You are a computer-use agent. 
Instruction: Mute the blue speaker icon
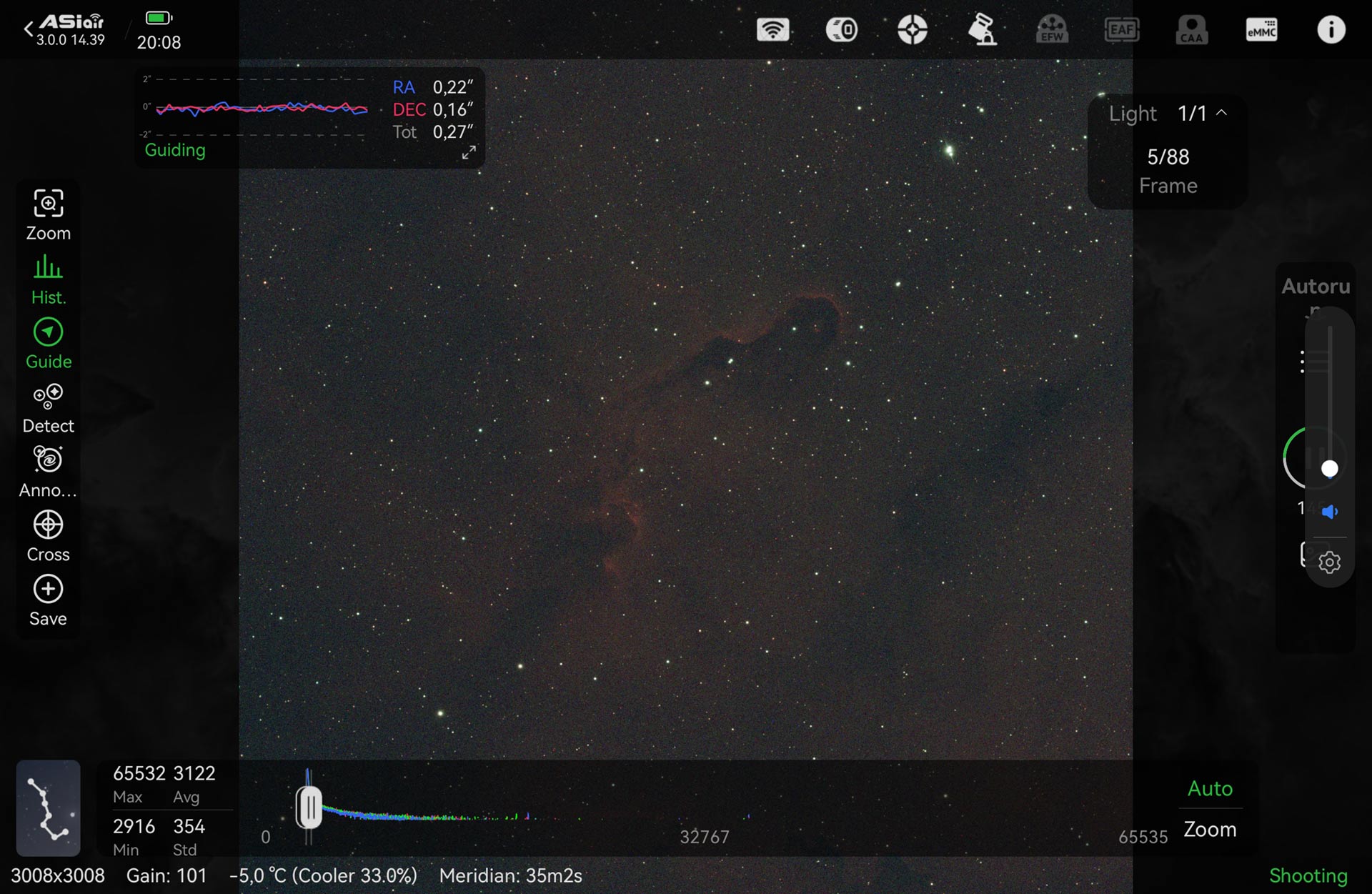[1330, 511]
